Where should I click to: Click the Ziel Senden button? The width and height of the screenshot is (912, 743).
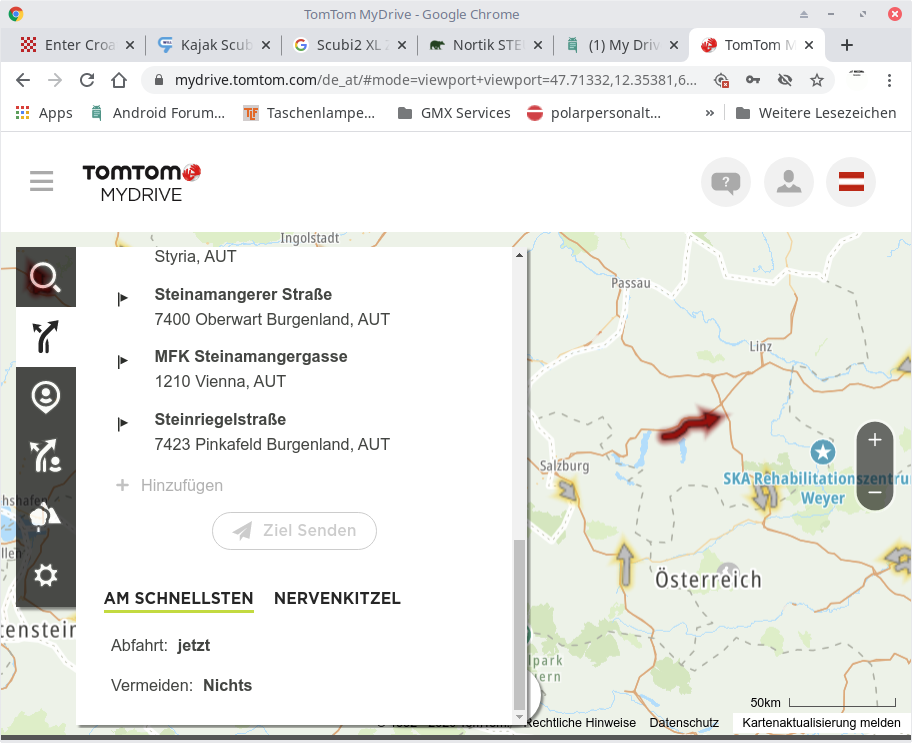click(294, 531)
